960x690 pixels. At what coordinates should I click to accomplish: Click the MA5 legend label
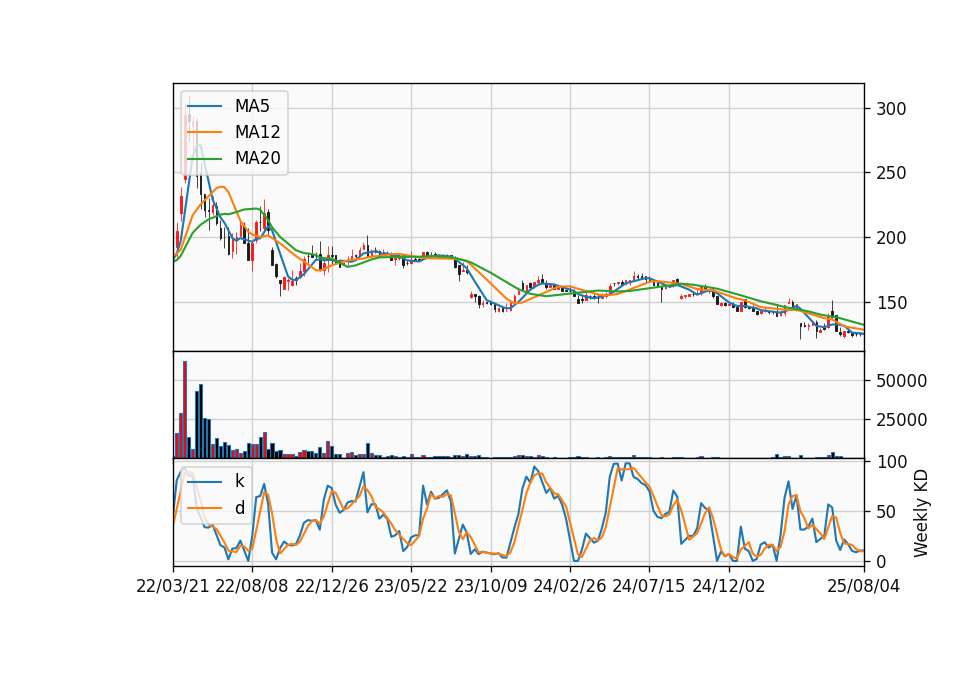(x=252, y=106)
